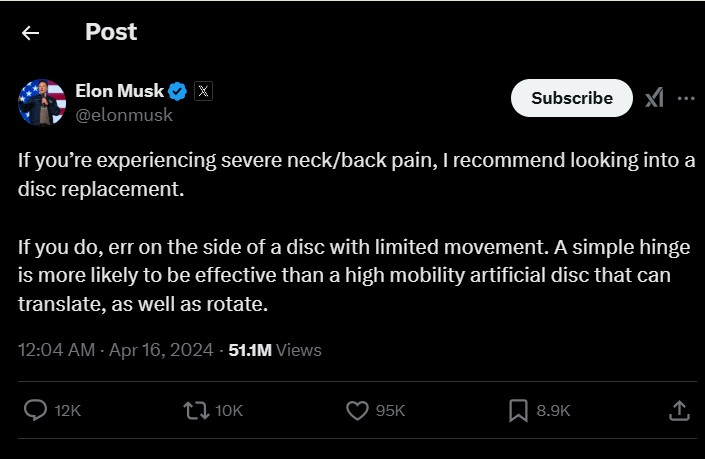Bookmark this post

(518, 410)
